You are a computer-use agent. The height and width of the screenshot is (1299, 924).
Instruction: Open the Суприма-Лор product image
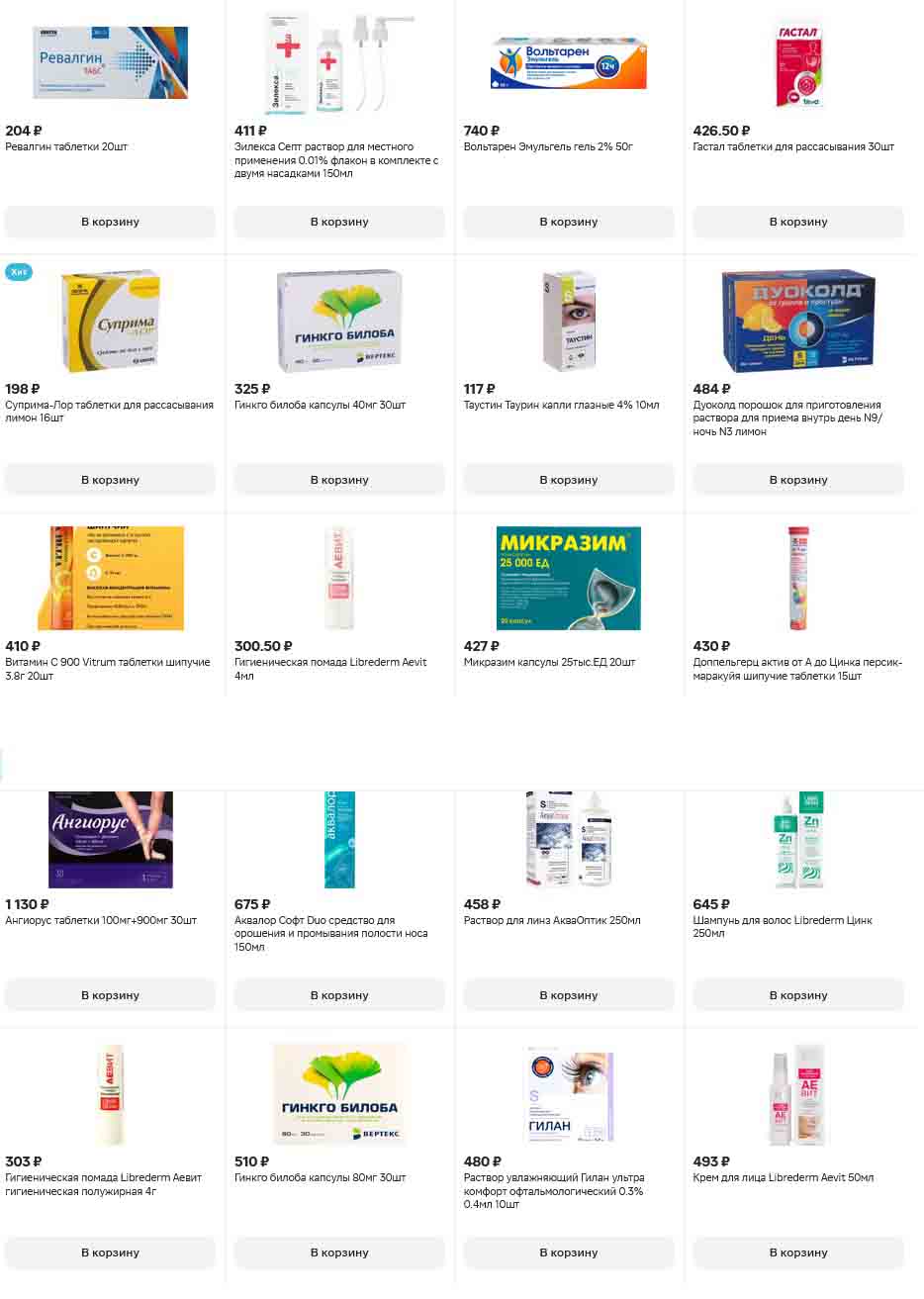pyautogui.click(x=110, y=321)
